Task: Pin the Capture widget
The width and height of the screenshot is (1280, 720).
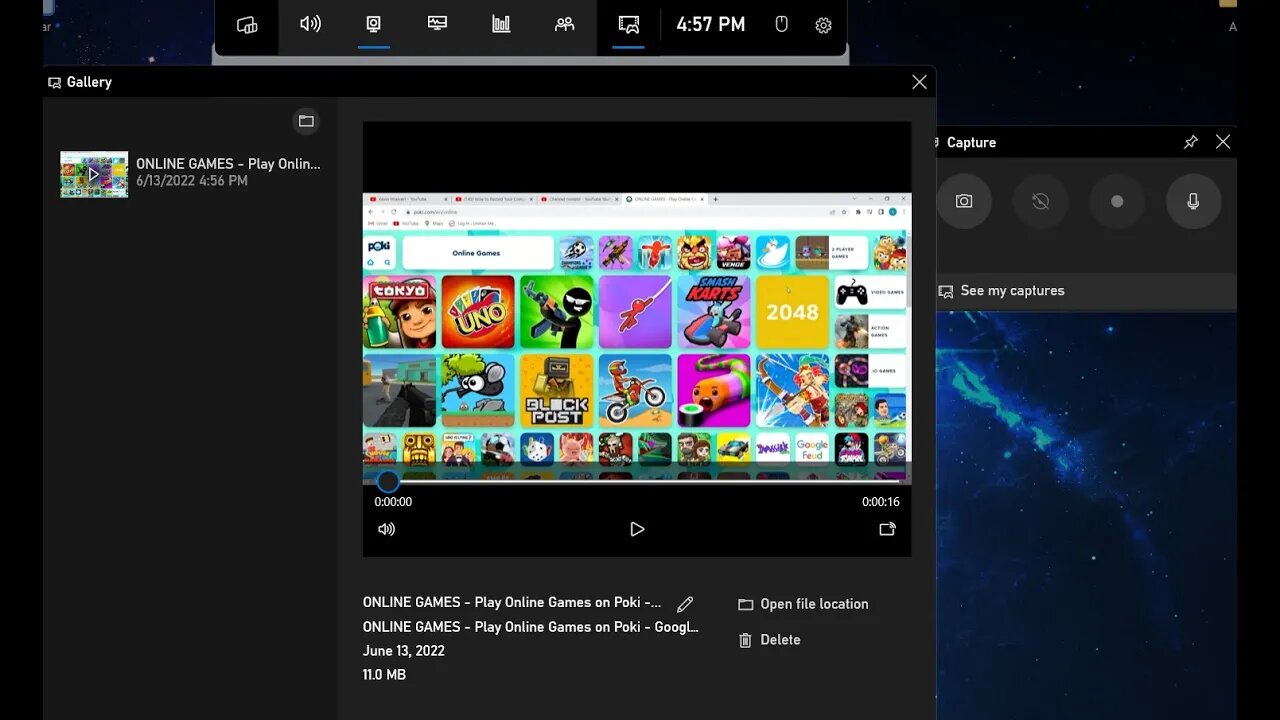Action: point(1190,142)
